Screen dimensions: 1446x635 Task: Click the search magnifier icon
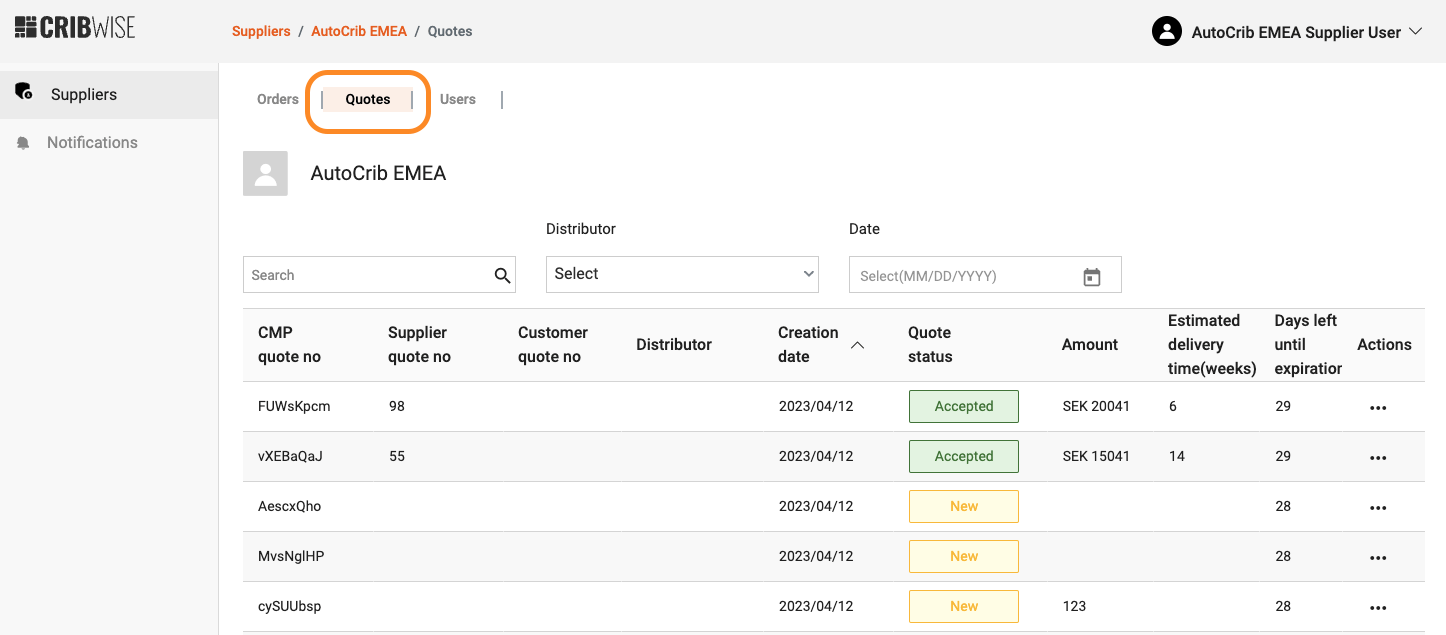502,276
